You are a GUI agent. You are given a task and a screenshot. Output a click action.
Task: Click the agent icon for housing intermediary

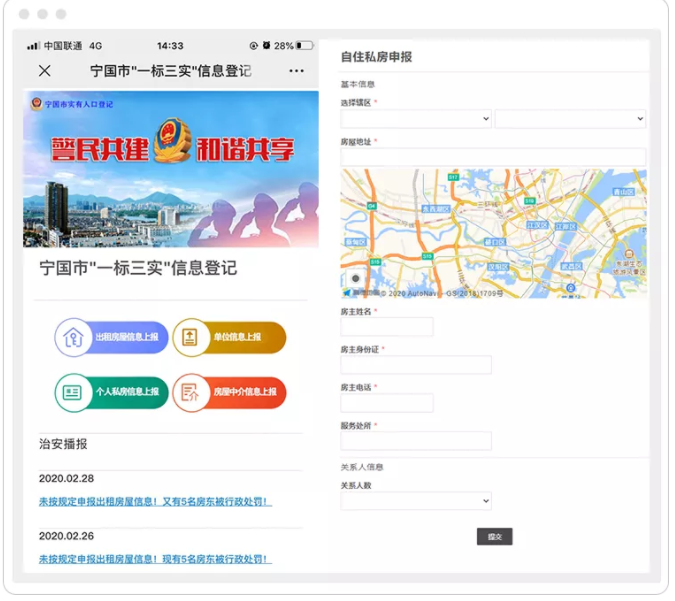coord(190,392)
